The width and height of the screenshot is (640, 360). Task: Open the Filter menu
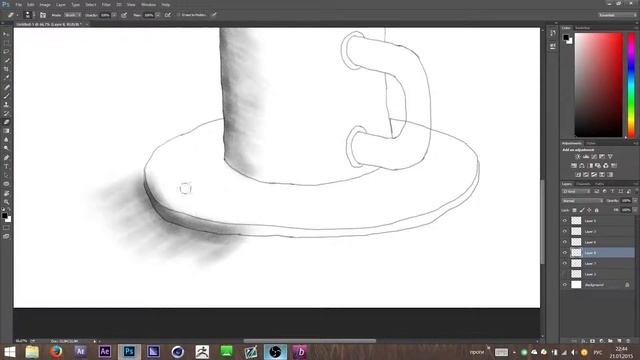pyautogui.click(x=106, y=4)
